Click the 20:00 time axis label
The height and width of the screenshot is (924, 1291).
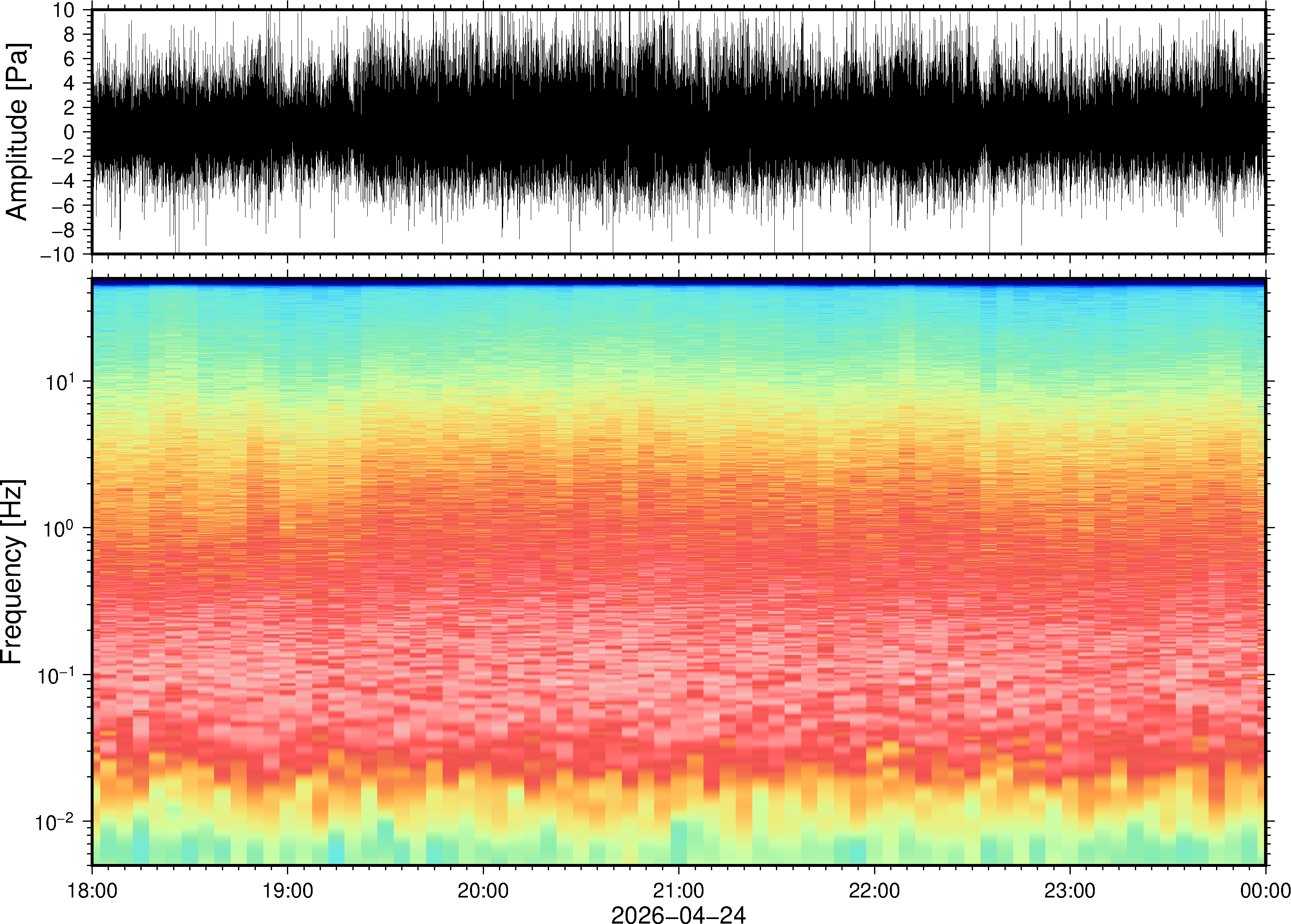pyautogui.click(x=483, y=890)
